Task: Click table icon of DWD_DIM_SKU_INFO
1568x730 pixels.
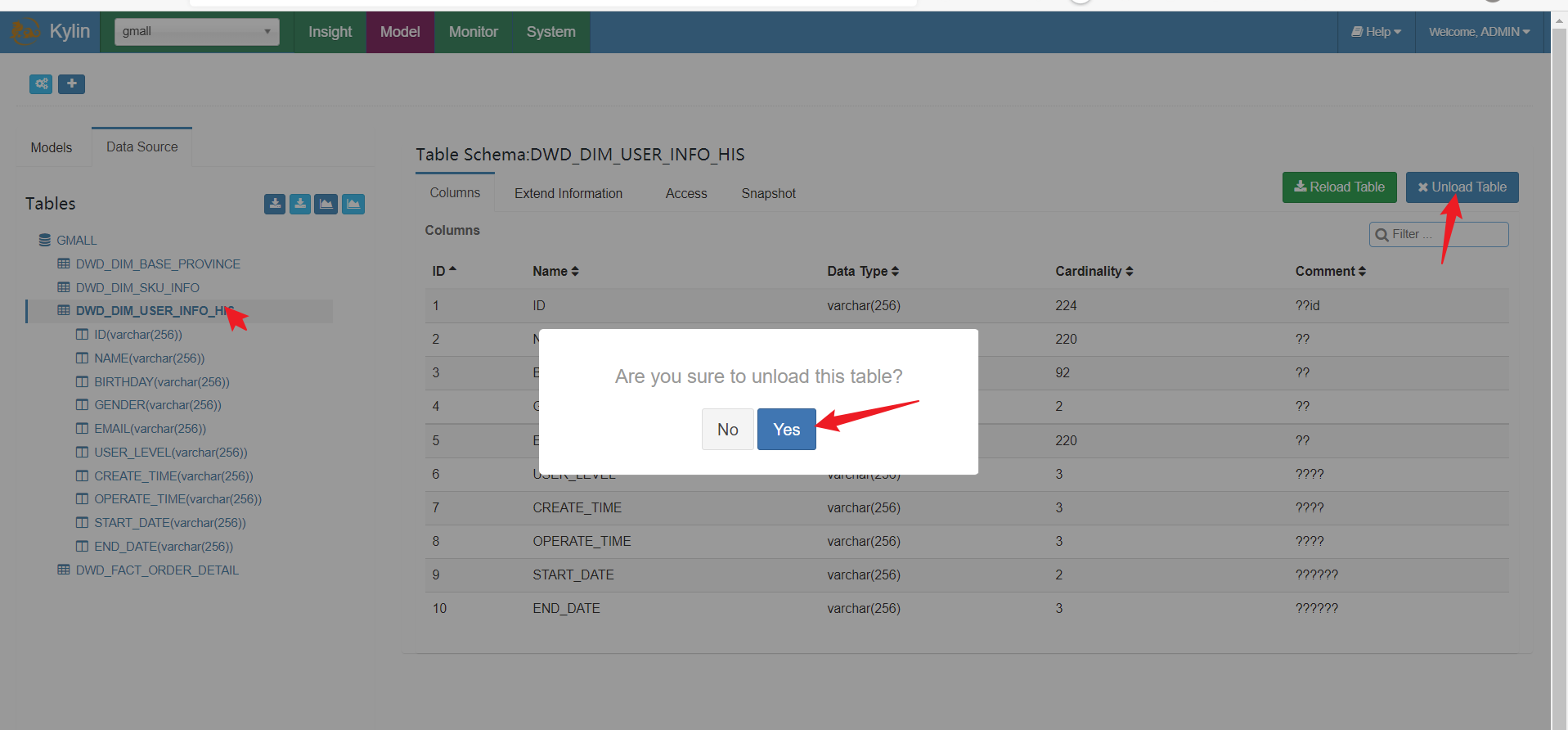Action: point(64,287)
